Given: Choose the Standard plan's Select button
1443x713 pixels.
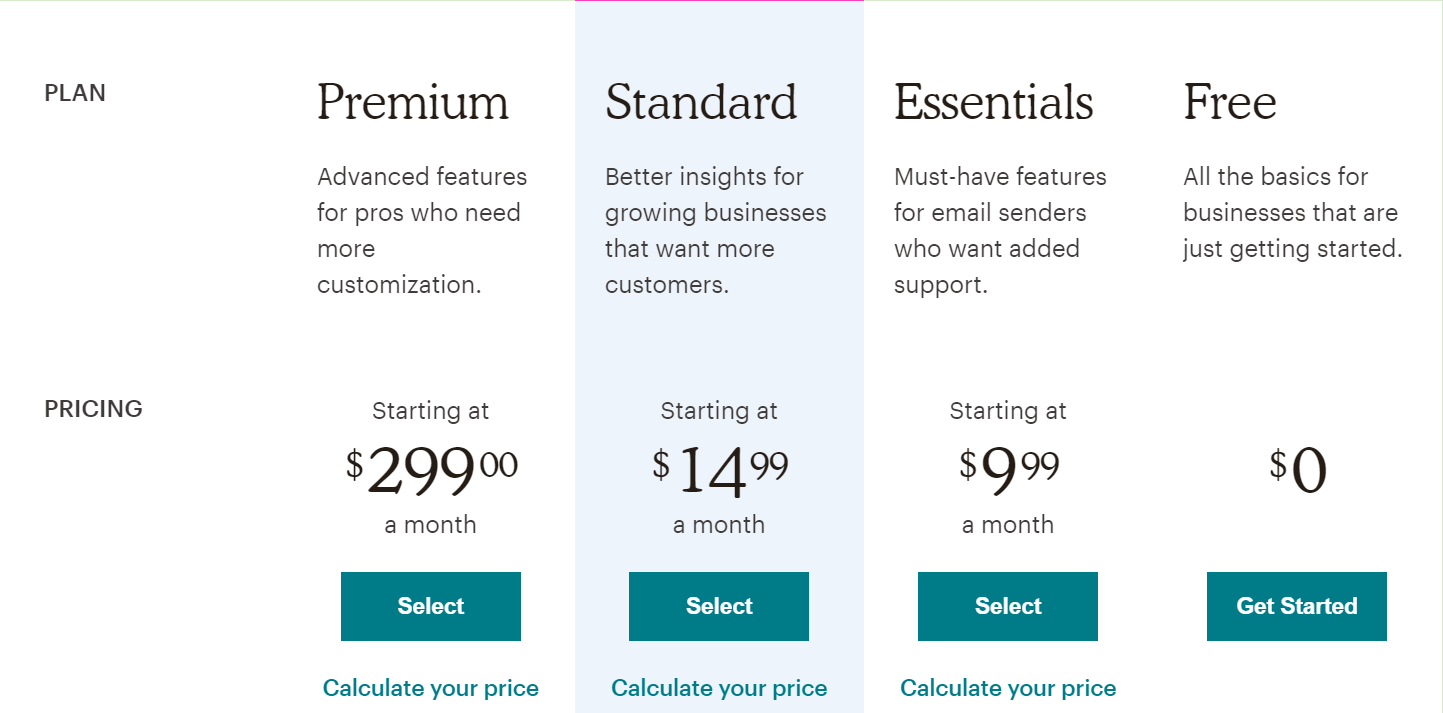Looking at the screenshot, I should click(x=718, y=606).
